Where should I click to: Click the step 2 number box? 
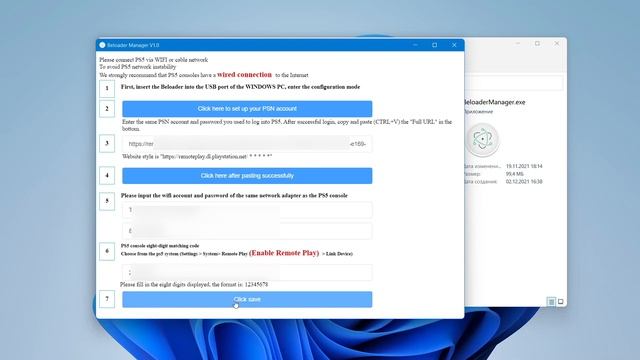(107, 109)
